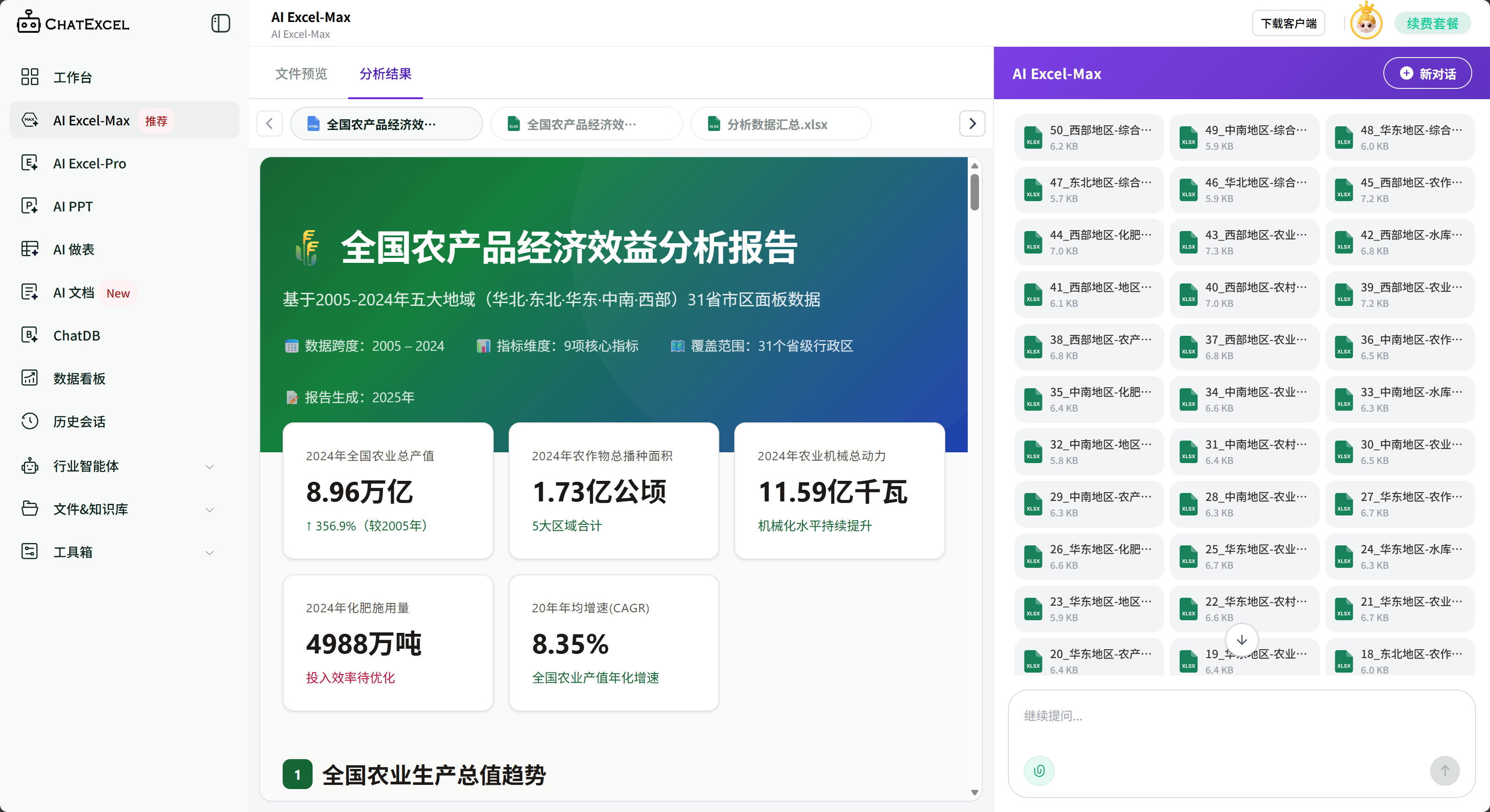Collapse sidebar with the panel toggle icon
The height and width of the screenshot is (812, 1490).
[220, 24]
